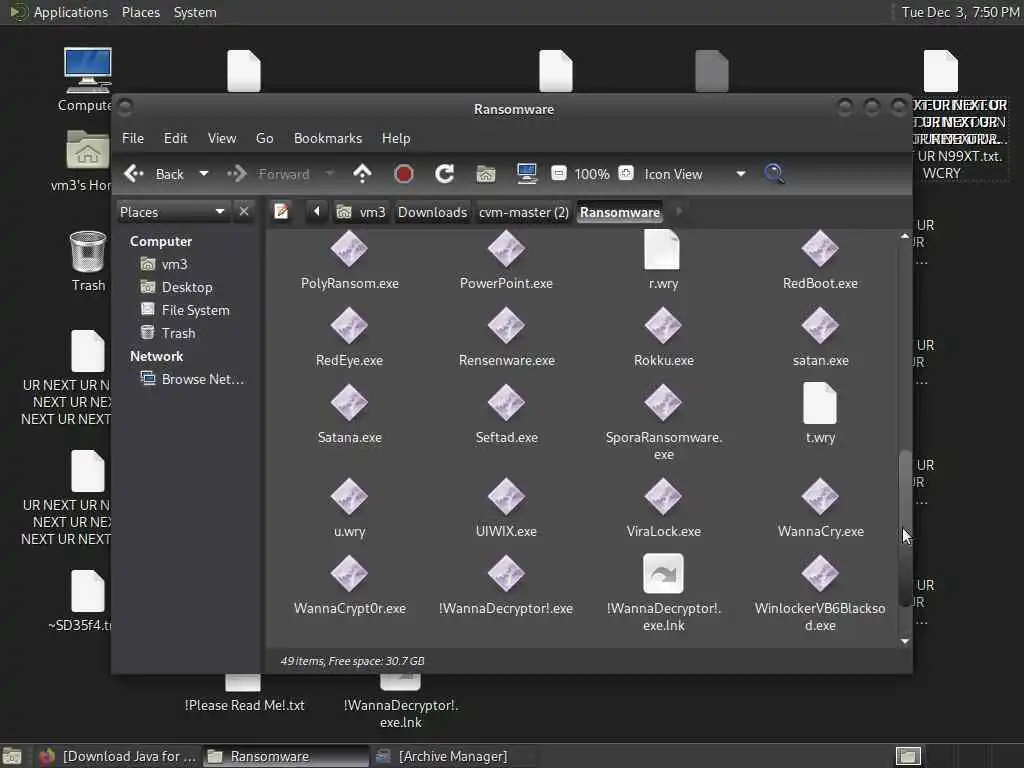Select the Seftad.exe file icon
The height and width of the screenshot is (768, 1024).
[506, 403]
